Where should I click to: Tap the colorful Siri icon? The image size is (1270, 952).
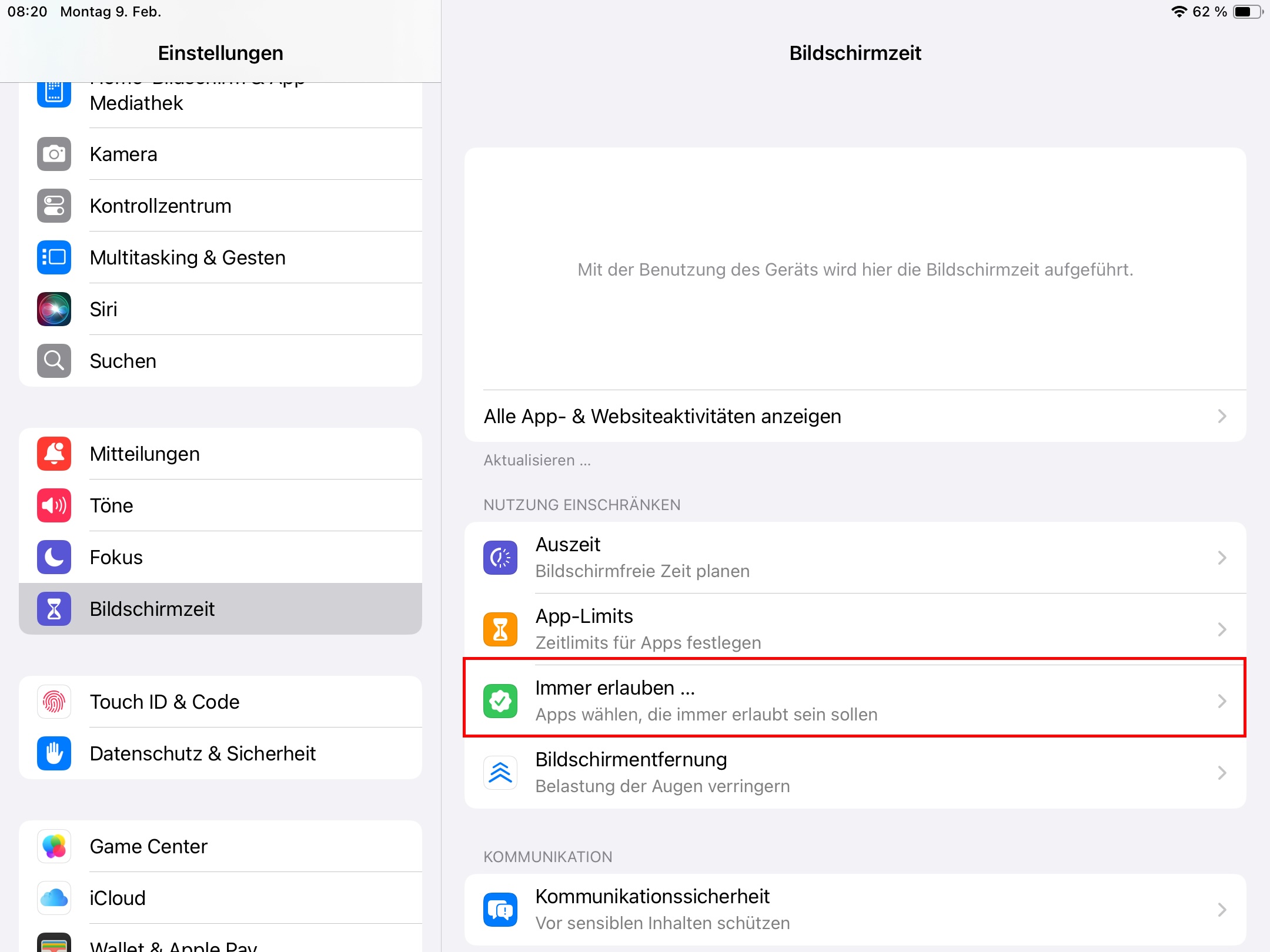[x=54, y=309]
